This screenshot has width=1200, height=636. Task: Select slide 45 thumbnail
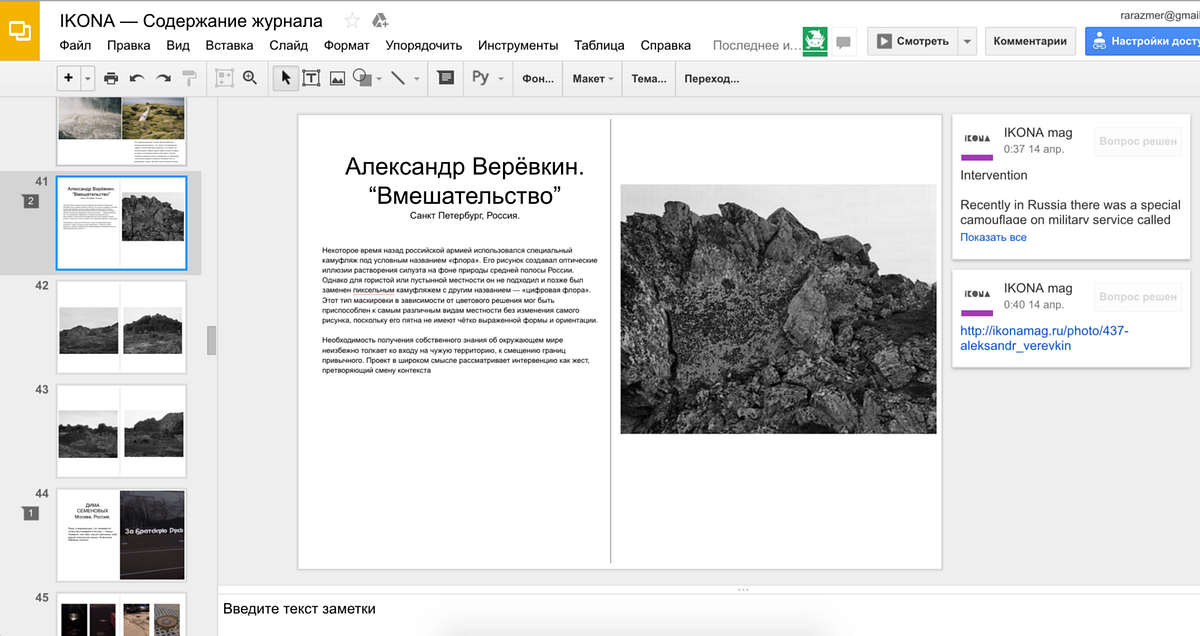(x=122, y=615)
